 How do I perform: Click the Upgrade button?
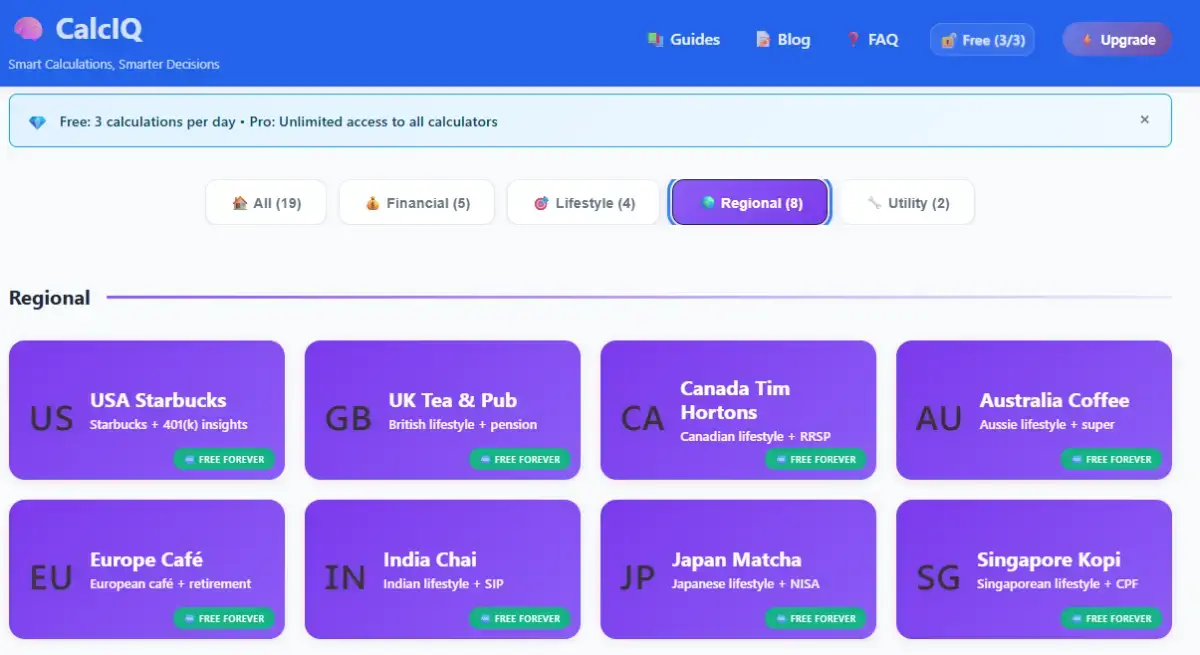click(1117, 40)
